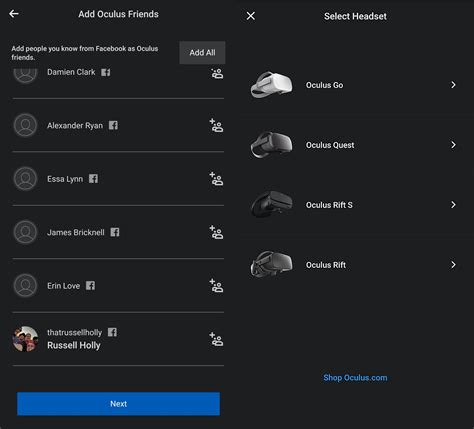Click Facebook icon beside Alexander Ryan

click(x=113, y=125)
